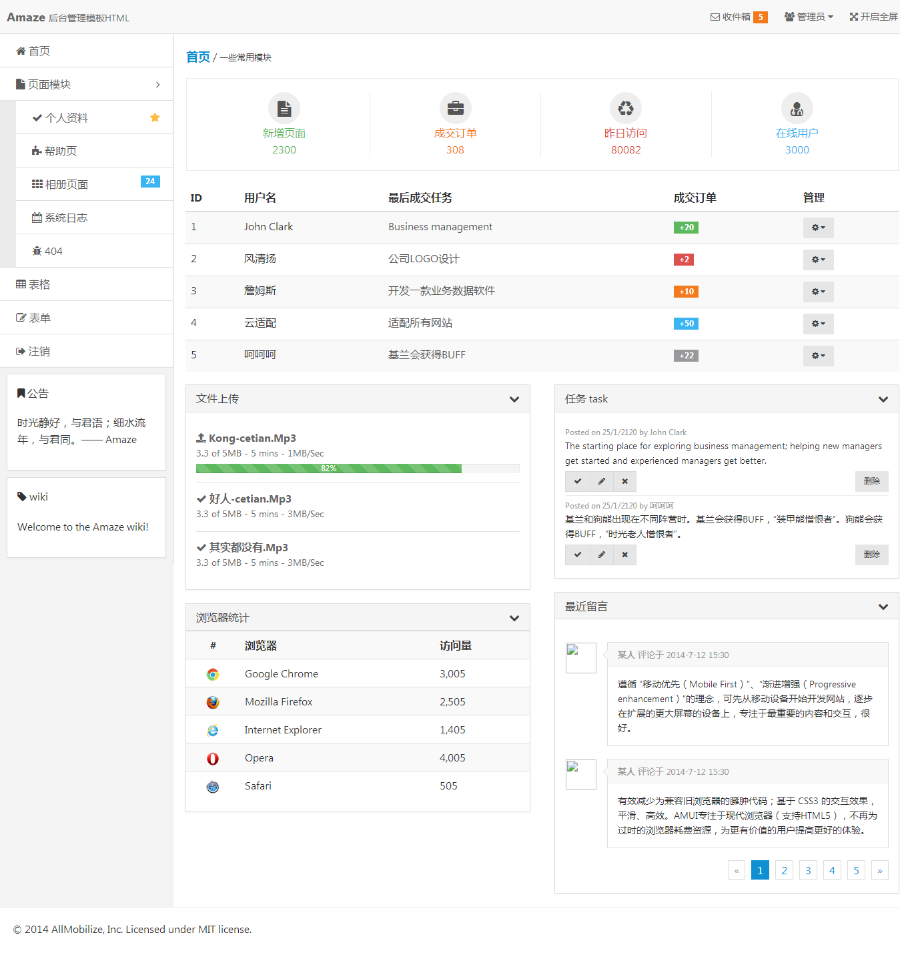Go to page 3 of comments
The width and height of the screenshot is (900, 965).
pyautogui.click(x=808, y=870)
